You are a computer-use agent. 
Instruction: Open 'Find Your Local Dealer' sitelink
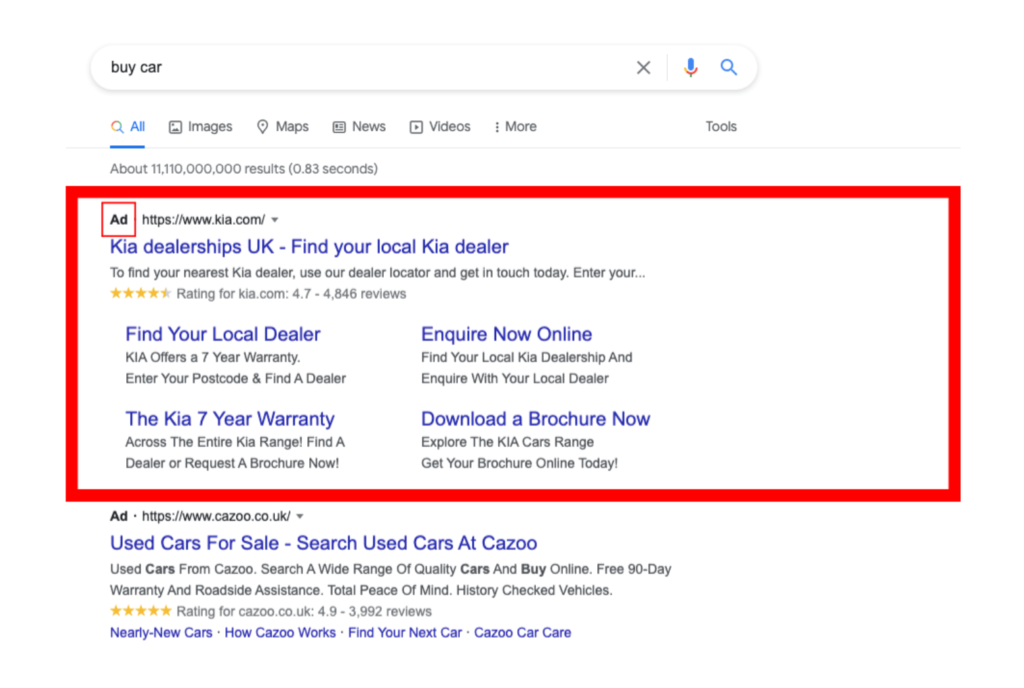point(223,334)
